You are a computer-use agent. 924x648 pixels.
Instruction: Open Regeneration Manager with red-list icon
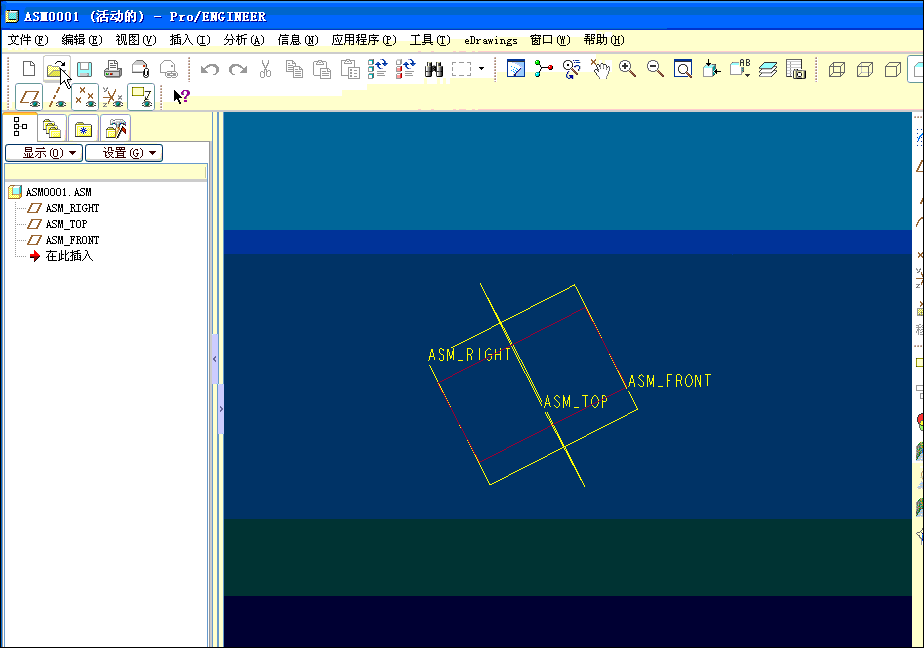coord(405,69)
